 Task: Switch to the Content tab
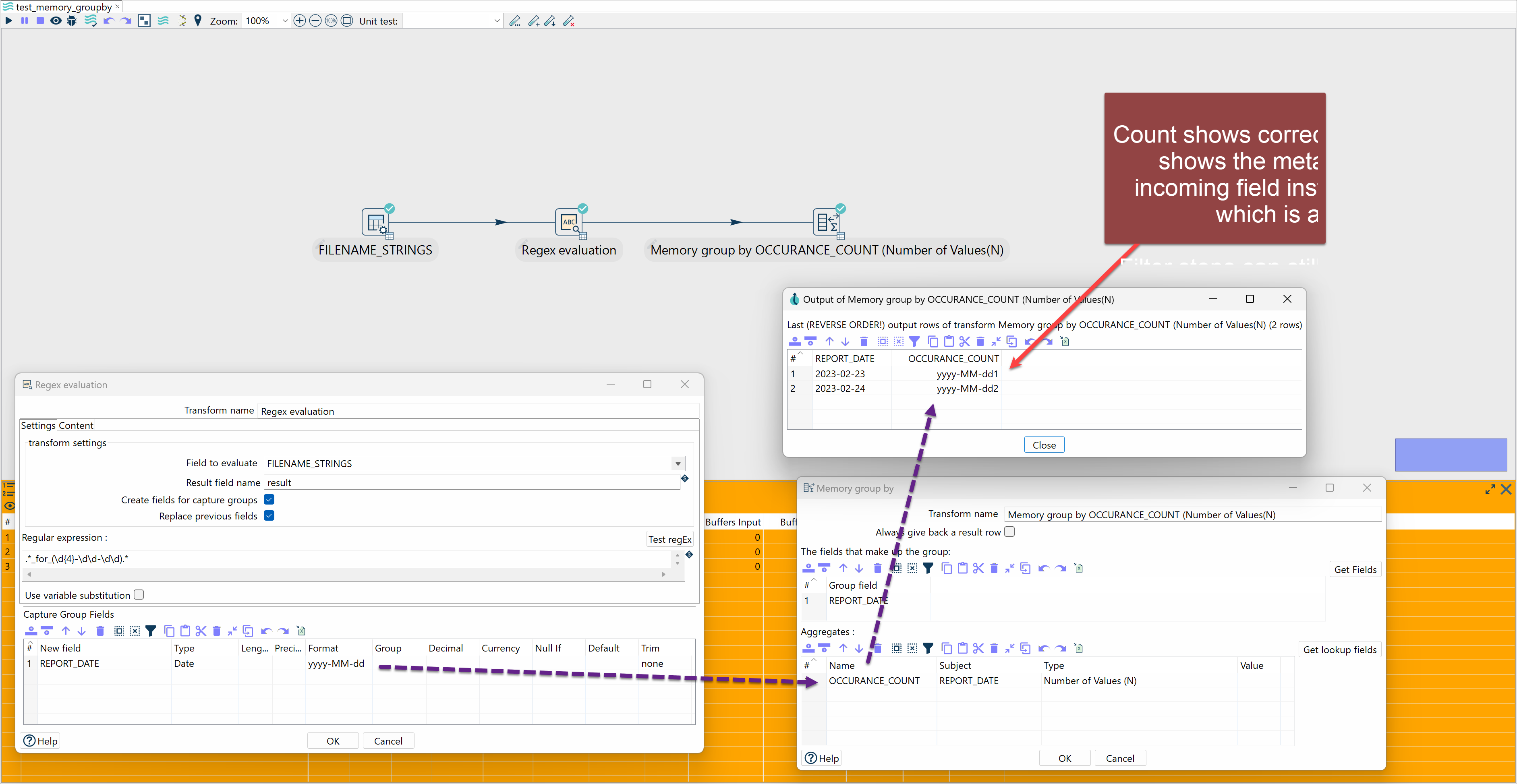pos(76,425)
